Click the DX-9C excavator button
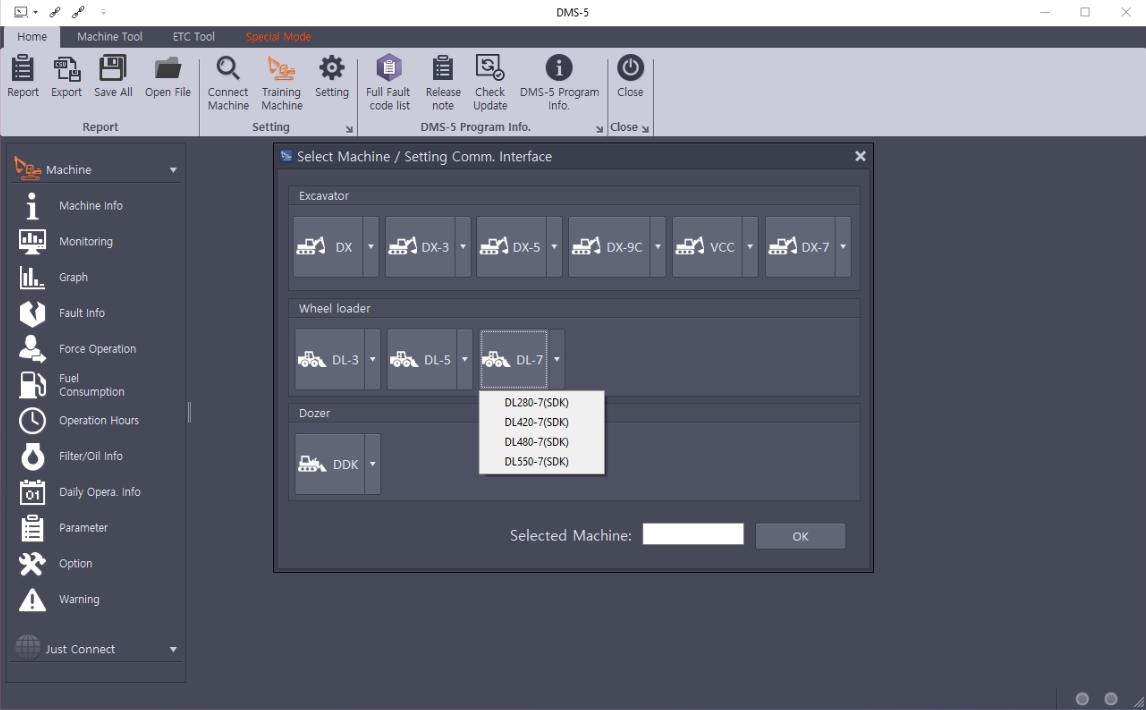The height and width of the screenshot is (710, 1146). (x=608, y=247)
